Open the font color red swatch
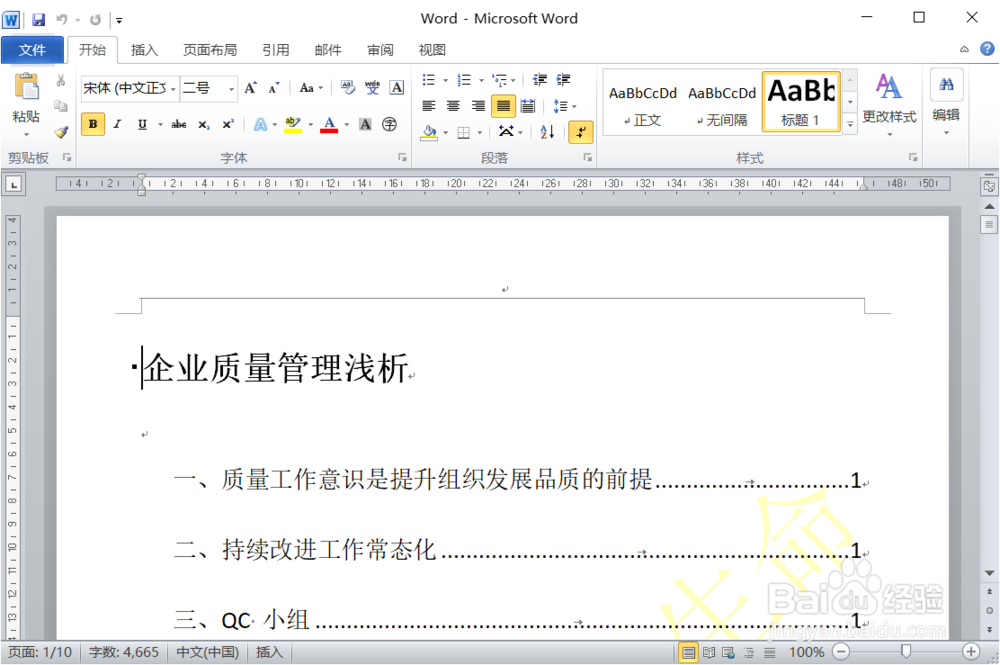The width and height of the screenshot is (1000, 665). click(330, 124)
